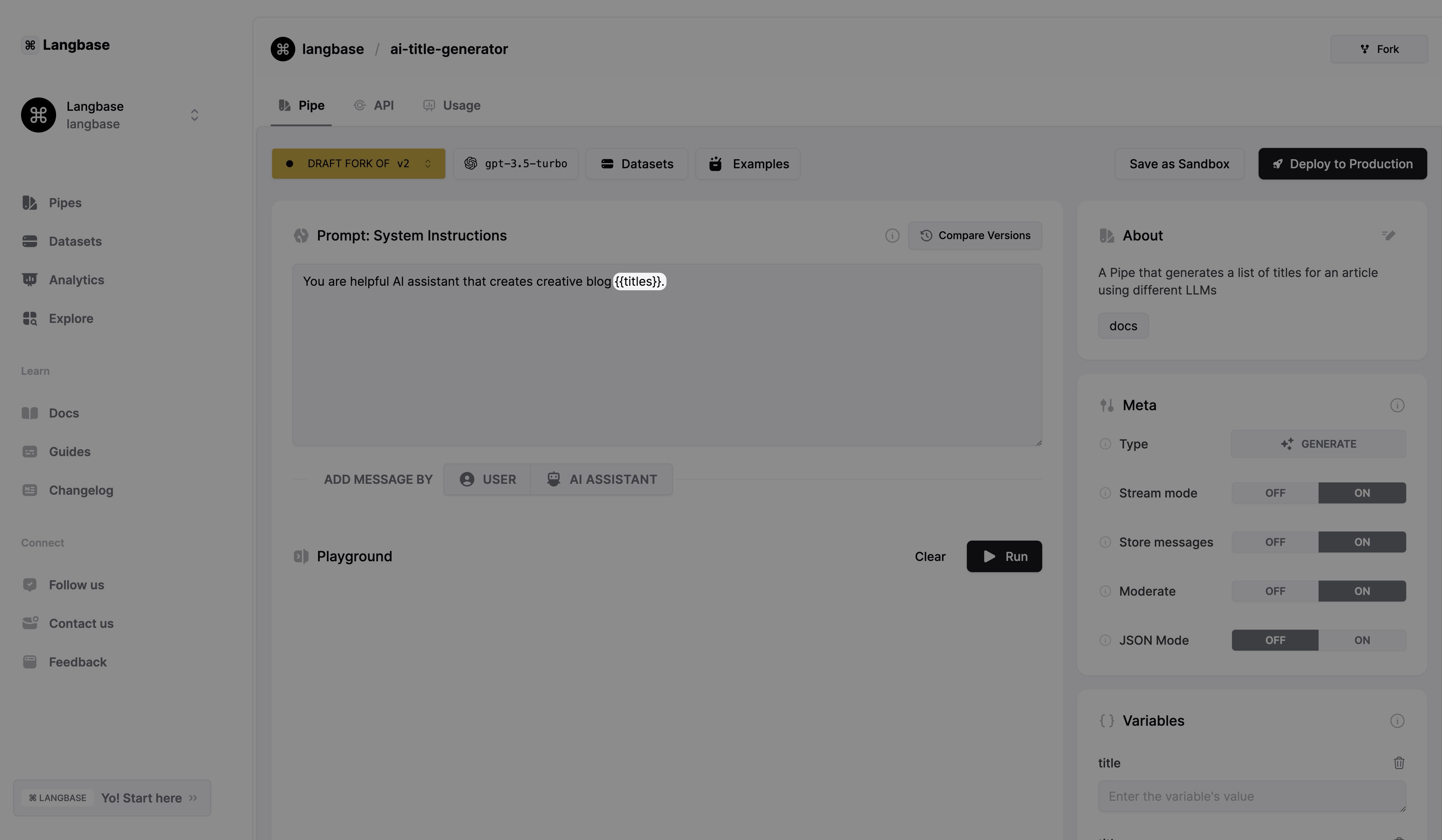Run the prompt in Playground
The height and width of the screenshot is (840, 1442).
pos(1004,556)
